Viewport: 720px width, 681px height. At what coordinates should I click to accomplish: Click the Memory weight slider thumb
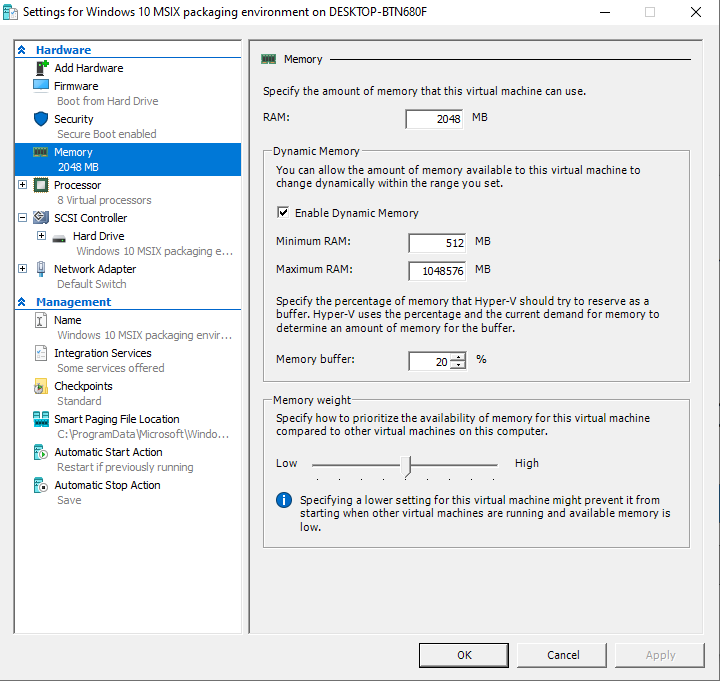pos(406,465)
